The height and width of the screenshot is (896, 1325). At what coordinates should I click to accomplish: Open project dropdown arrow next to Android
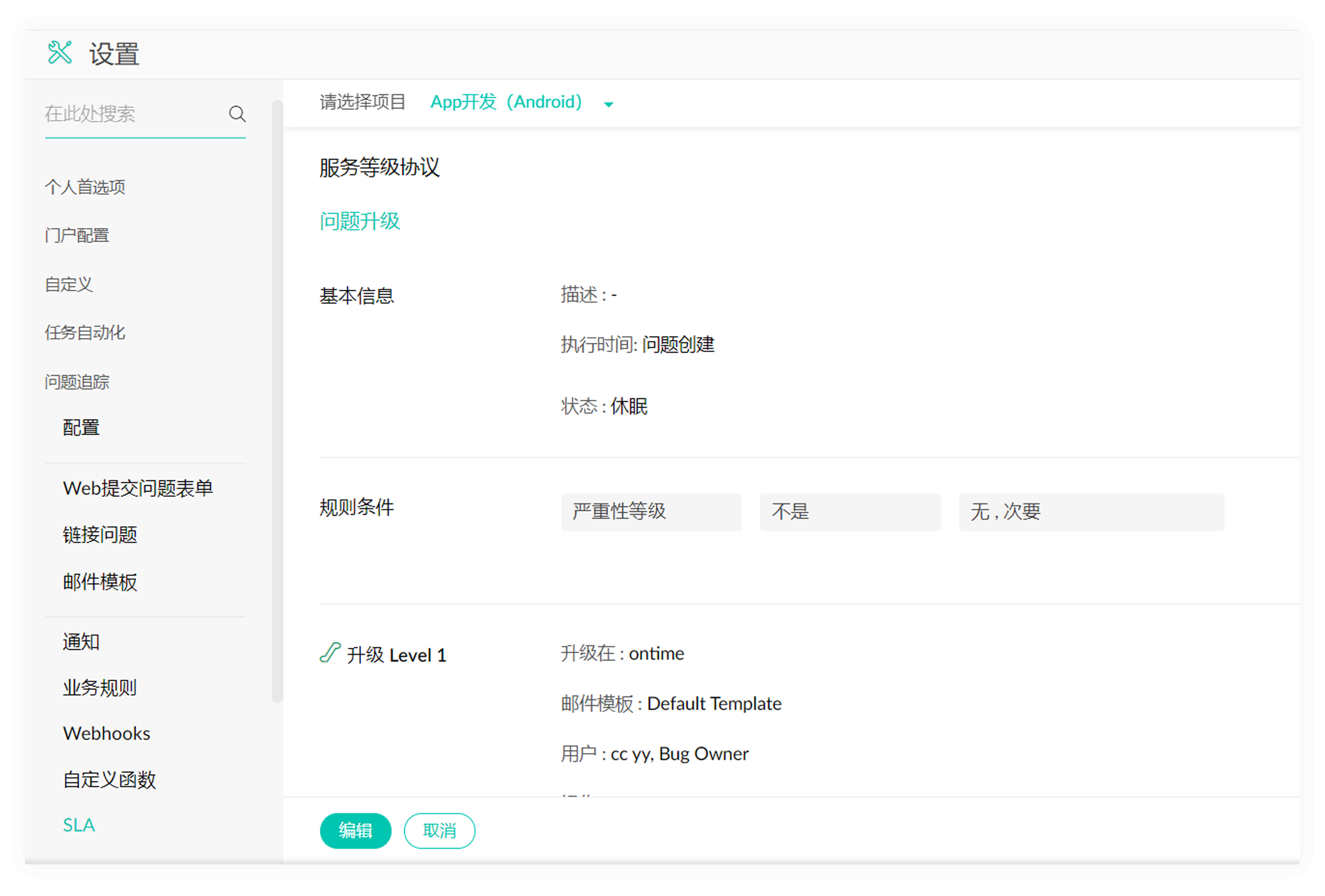tap(608, 104)
